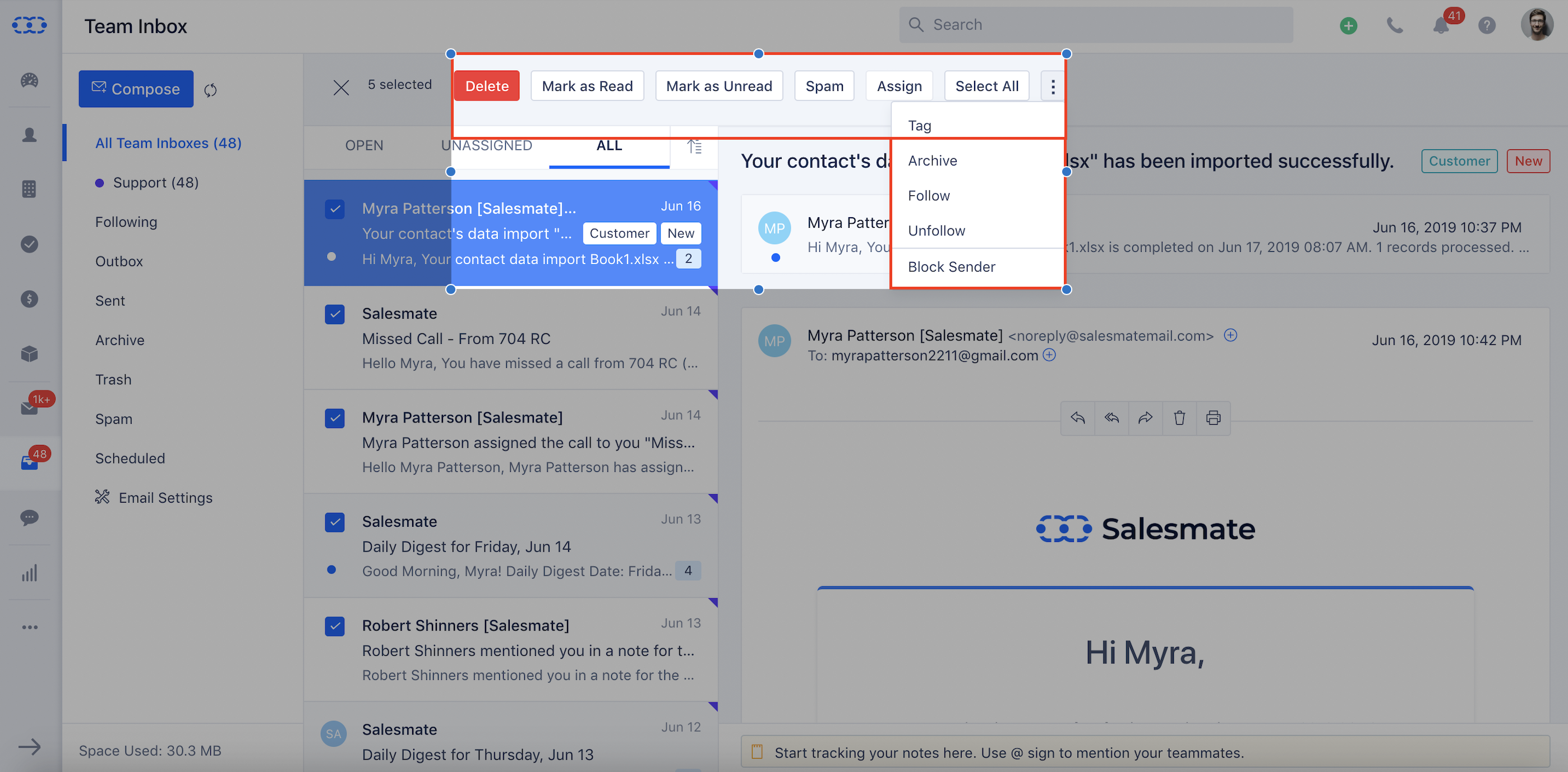Viewport: 1568px width, 772px height.
Task: Uncheck the Jun 16 Myra Patterson email
Action: pos(335,209)
